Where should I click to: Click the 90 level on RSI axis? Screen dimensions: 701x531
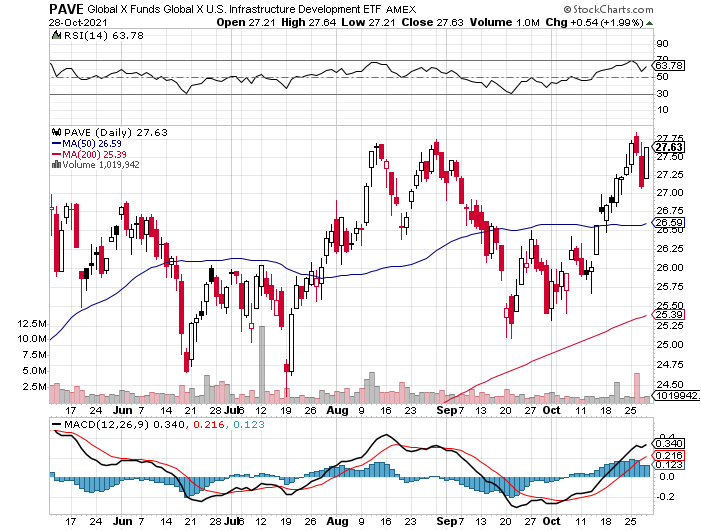coord(663,44)
